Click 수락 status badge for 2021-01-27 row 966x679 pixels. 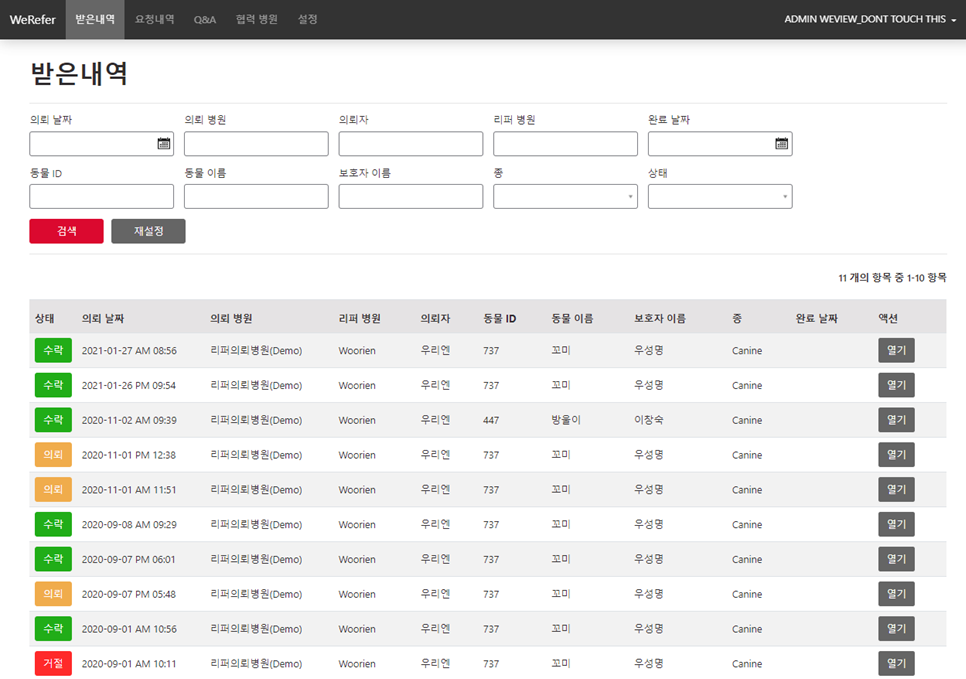click(x=53, y=351)
